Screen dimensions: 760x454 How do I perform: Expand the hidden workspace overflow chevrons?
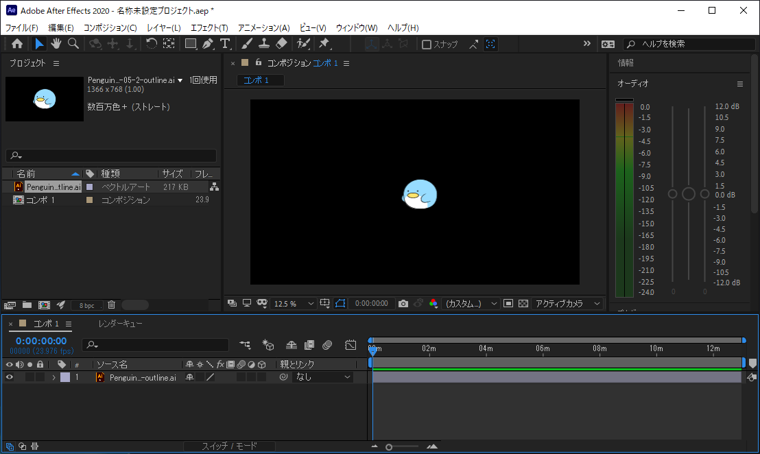(x=587, y=44)
